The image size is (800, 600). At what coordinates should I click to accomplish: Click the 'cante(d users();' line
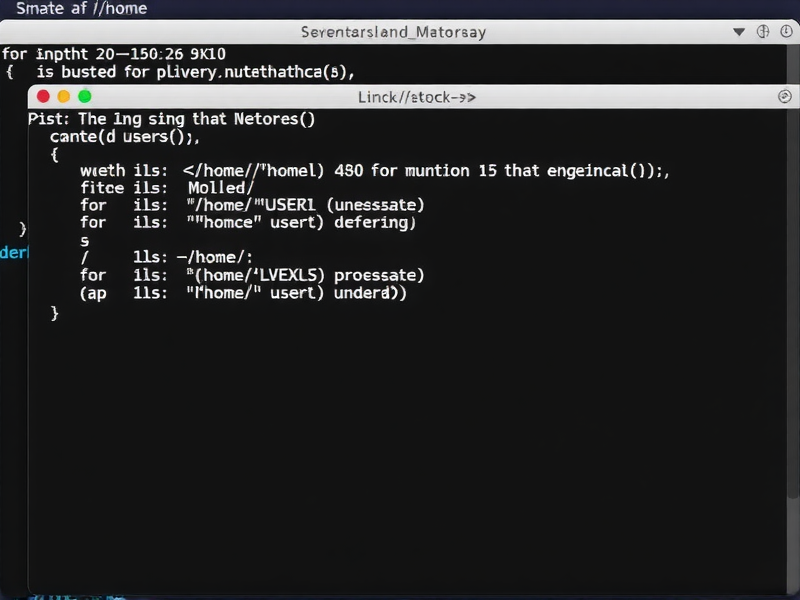coord(125,137)
